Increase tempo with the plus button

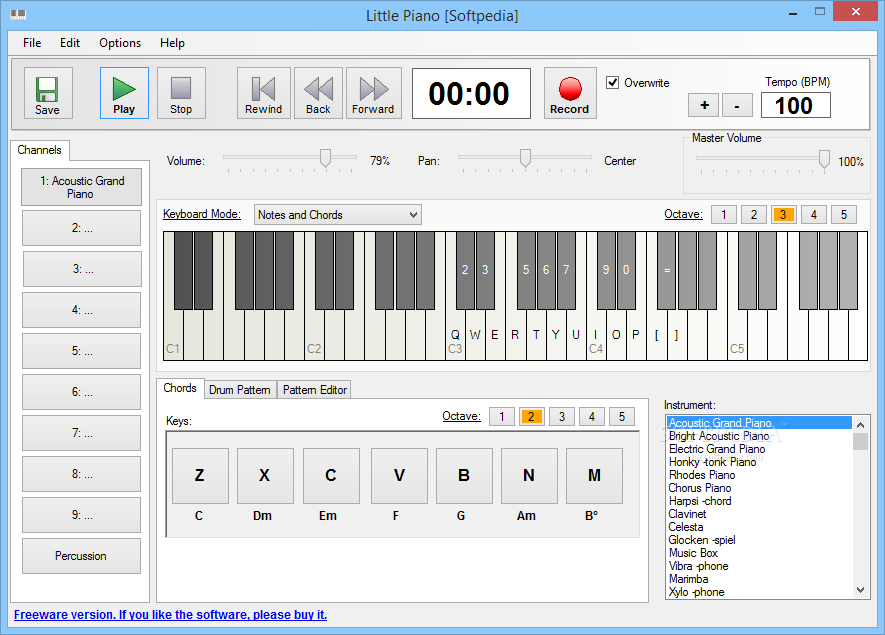pos(704,105)
